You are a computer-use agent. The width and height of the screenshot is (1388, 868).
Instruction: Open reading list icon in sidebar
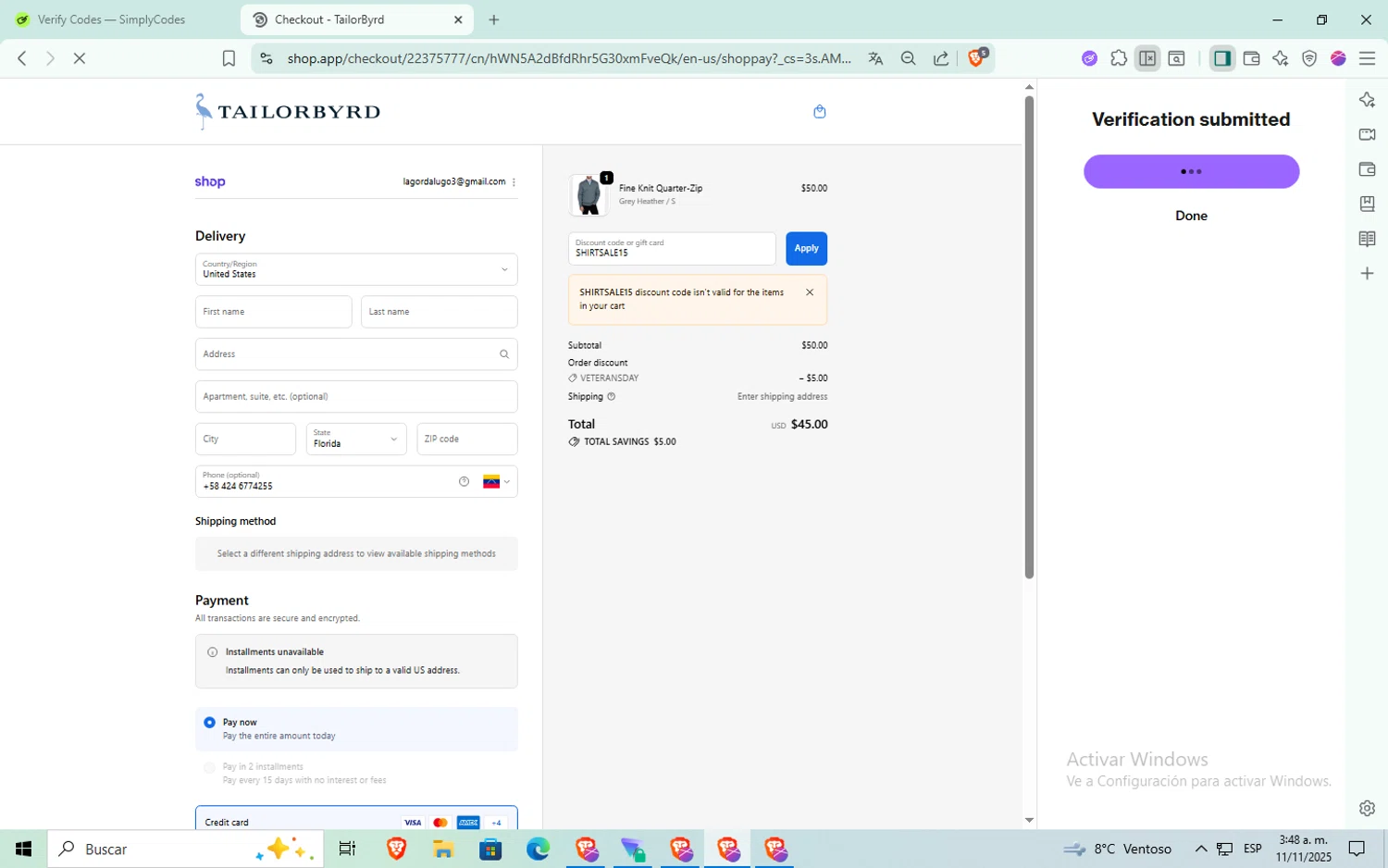[x=1367, y=239]
